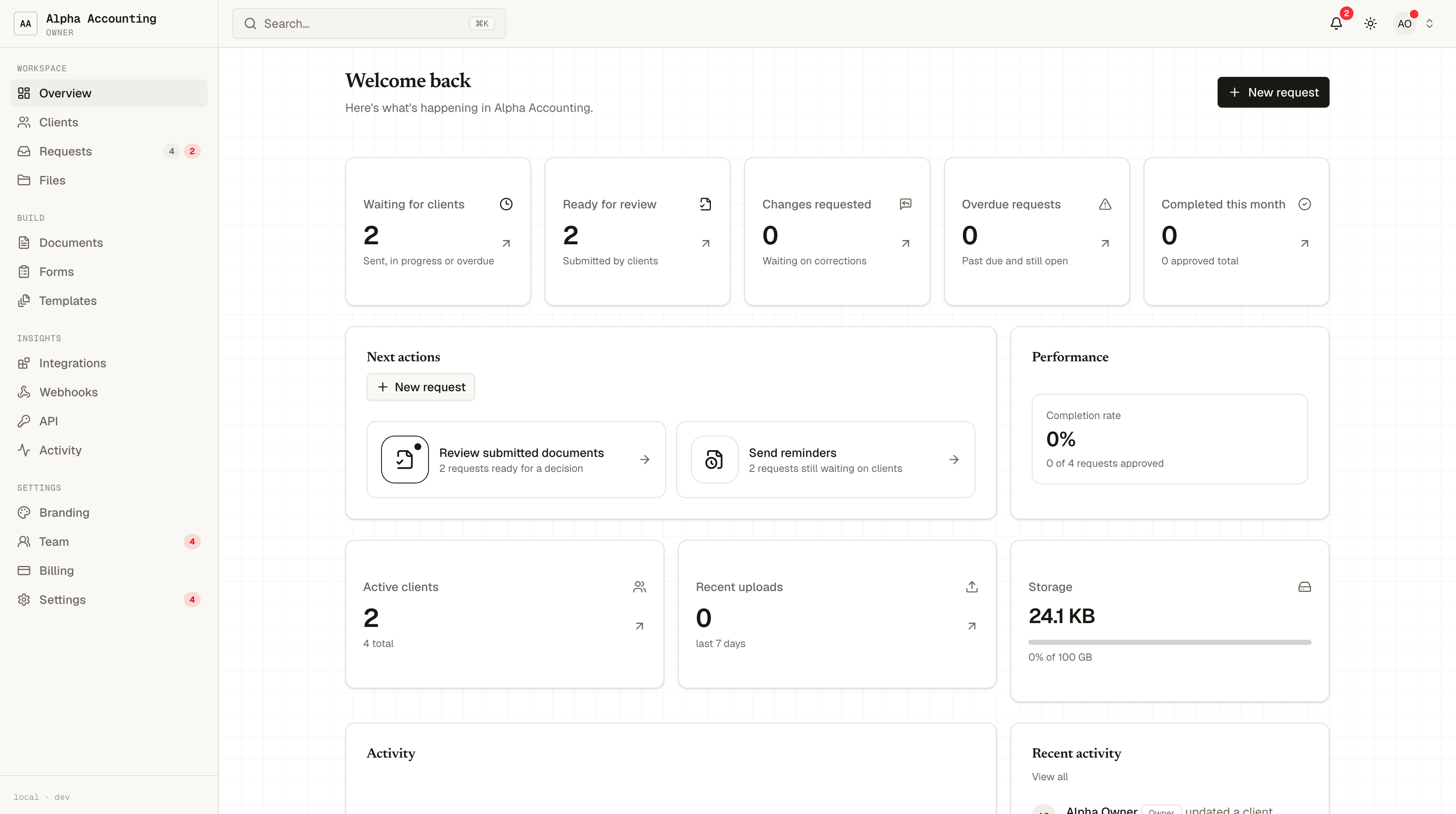Click View all under Recent activity
The height and width of the screenshot is (814, 1456).
(x=1050, y=777)
